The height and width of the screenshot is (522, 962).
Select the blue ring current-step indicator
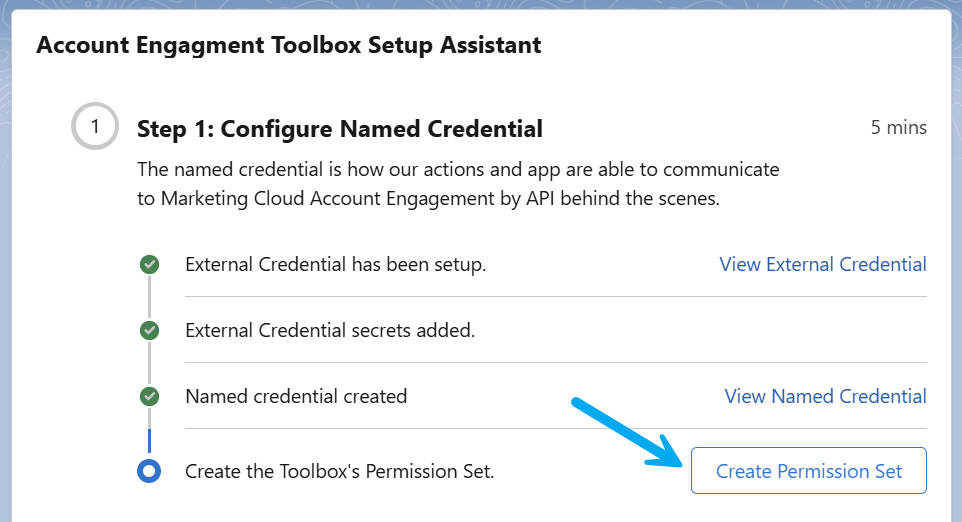point(149,471)
